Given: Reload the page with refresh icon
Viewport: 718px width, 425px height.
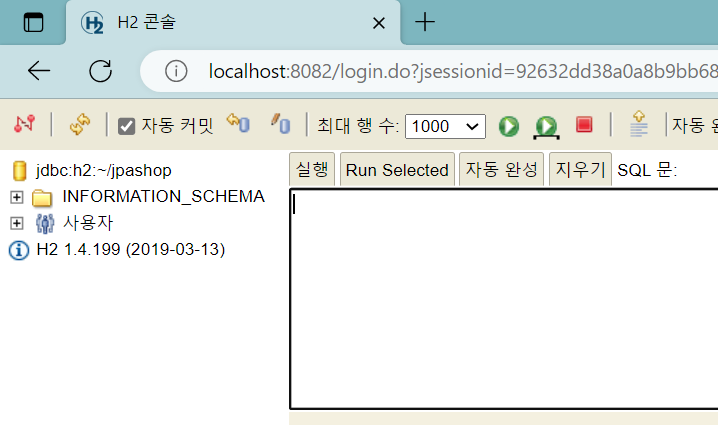Looking at the screenshot, I should pyautogui.click(x=100, y=71).
